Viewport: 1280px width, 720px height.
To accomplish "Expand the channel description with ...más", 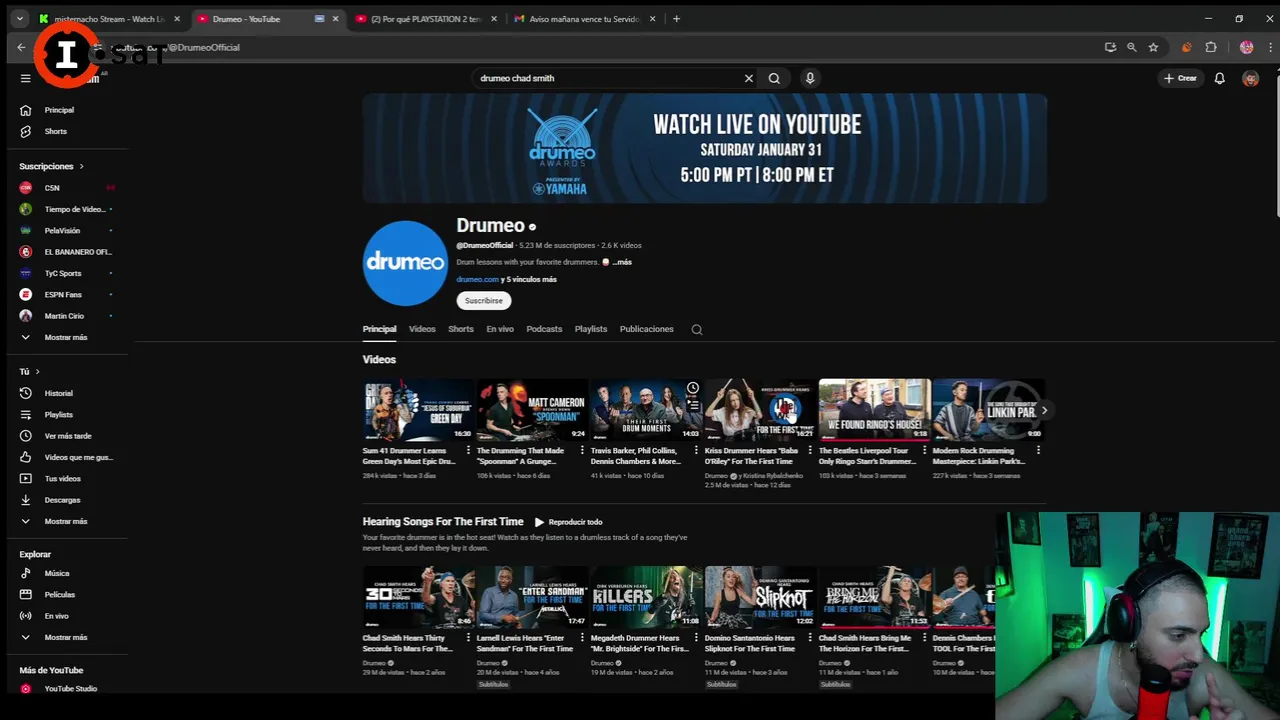I will tap(621, 262).
